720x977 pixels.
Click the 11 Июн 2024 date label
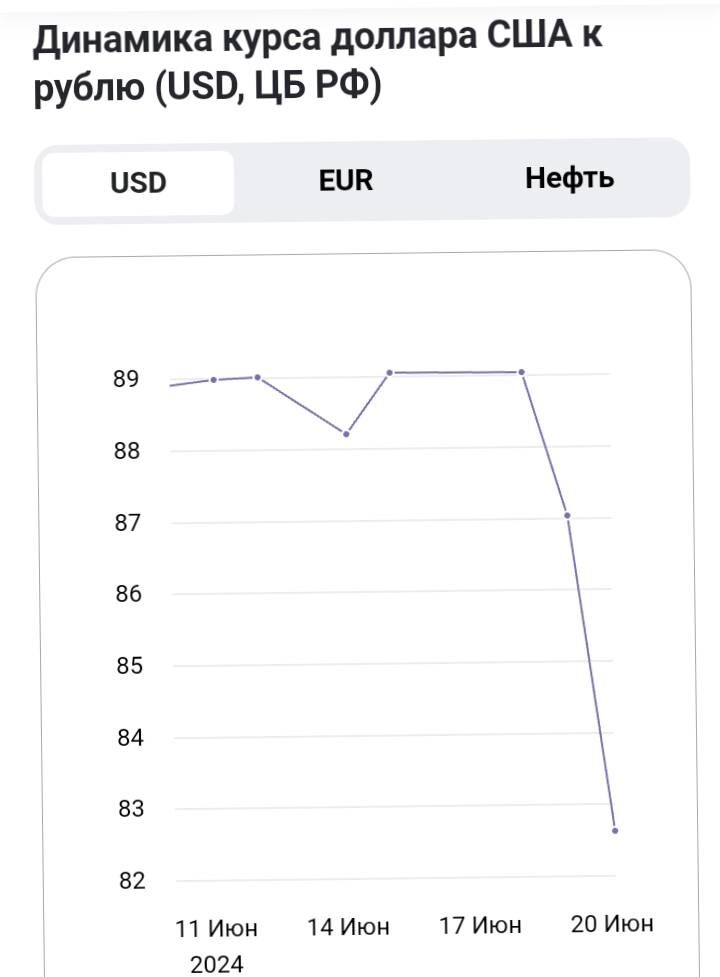pyautogui.click(x=216, y=946)
